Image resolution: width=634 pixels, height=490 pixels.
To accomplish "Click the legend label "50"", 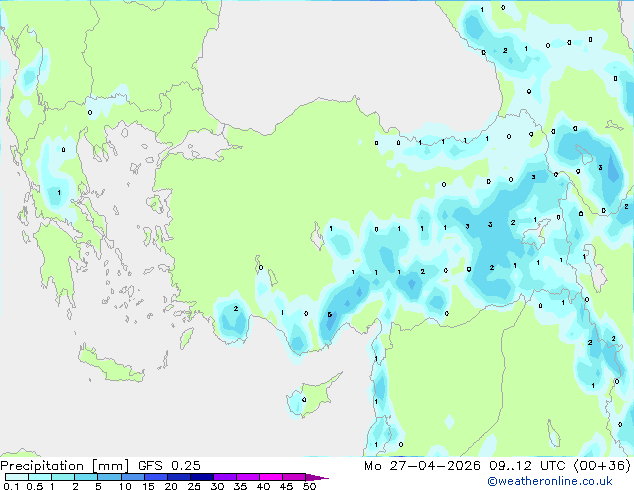I will click(309, 486).
